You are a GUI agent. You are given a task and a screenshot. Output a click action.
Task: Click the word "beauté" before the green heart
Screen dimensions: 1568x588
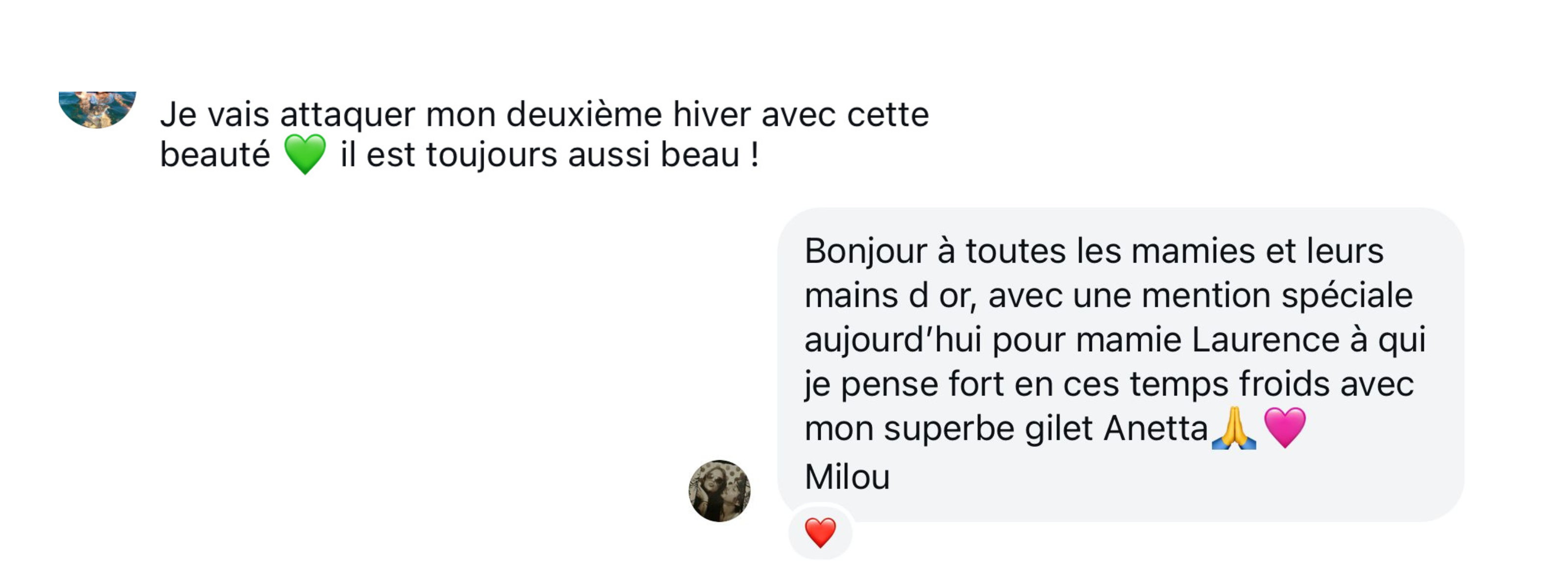pos(214,155)
